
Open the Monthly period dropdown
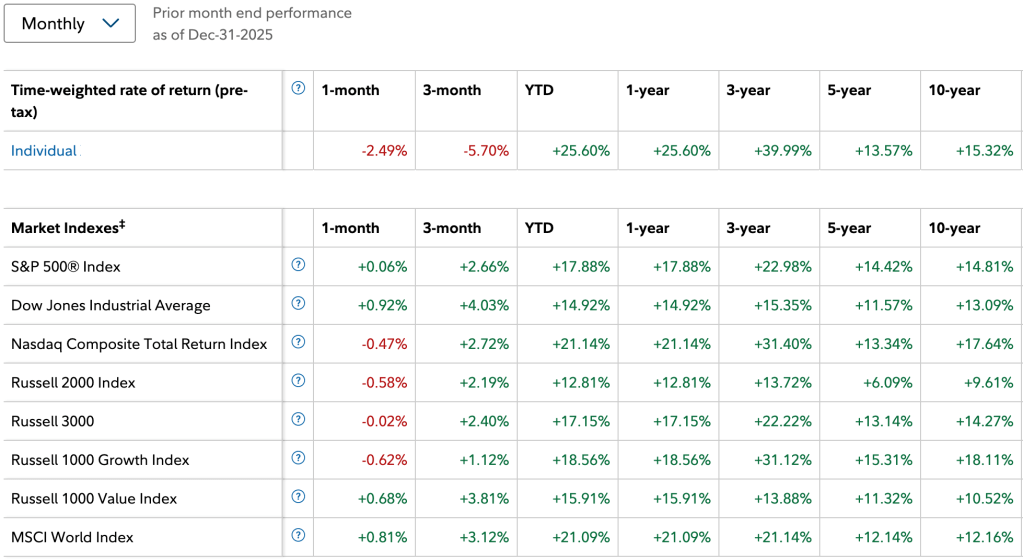coord(70,24)
